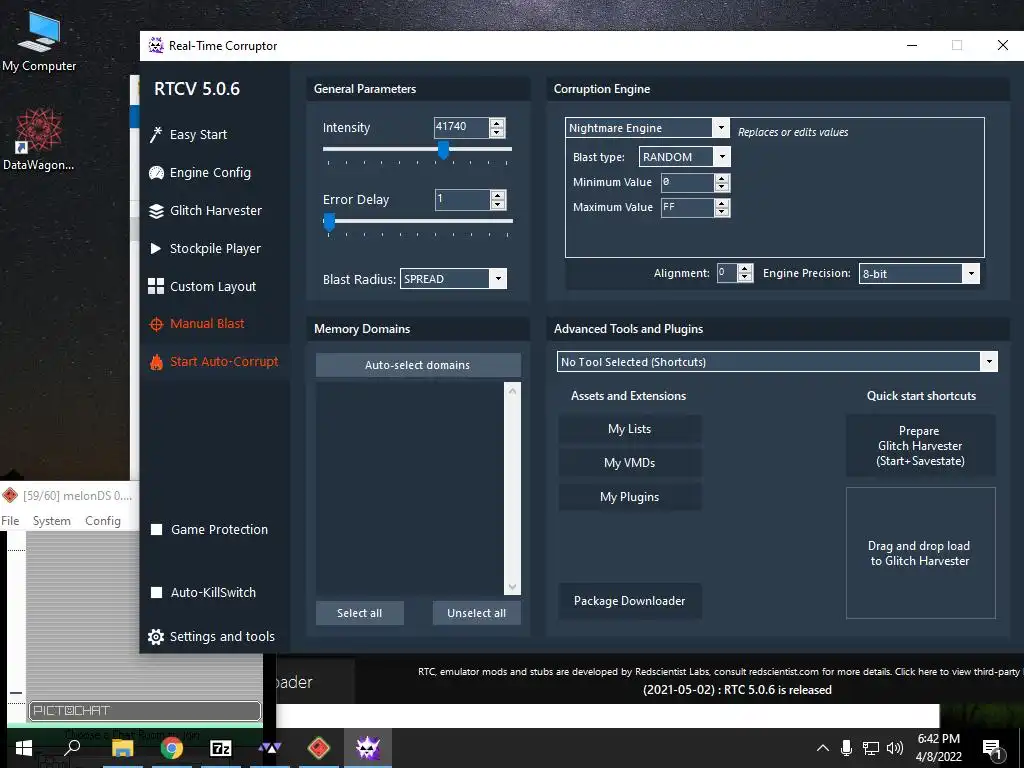1024x768 pixels.
Task: Open Custom Layout grid icon
Action: pyautogui.click(x=156, y=286)
